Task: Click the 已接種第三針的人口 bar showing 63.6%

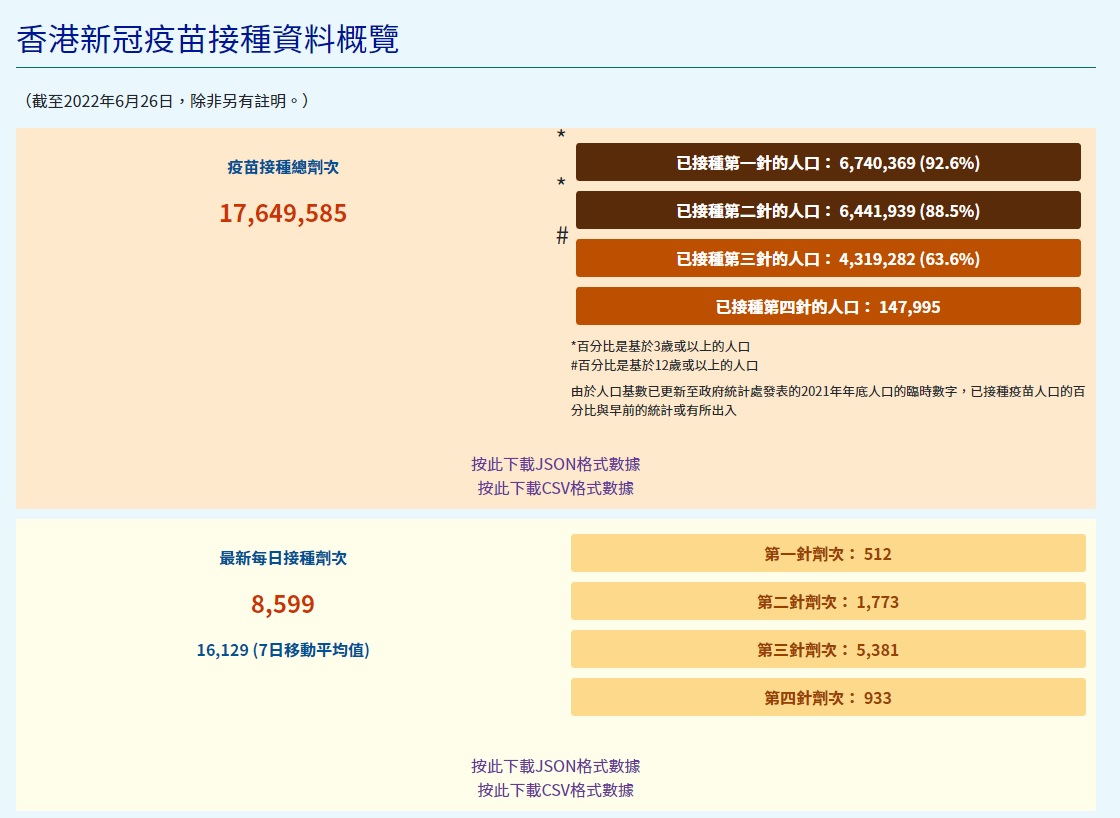Action: (828, 259)
